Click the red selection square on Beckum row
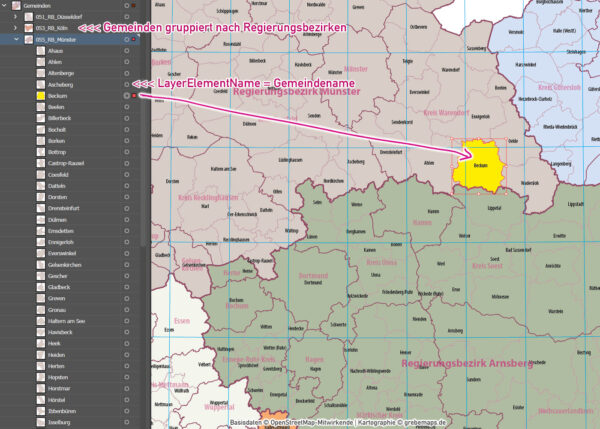The height and width of the screenshot is (429, 600). coord(134,96)
